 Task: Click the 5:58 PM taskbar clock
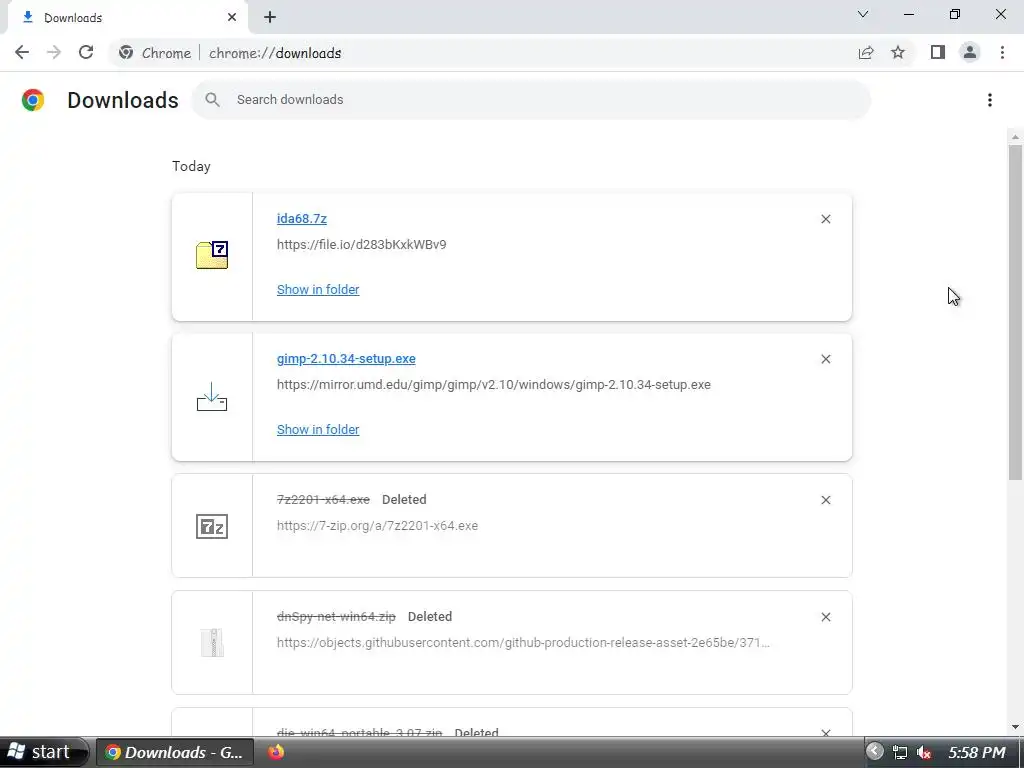tap(977, 752)
